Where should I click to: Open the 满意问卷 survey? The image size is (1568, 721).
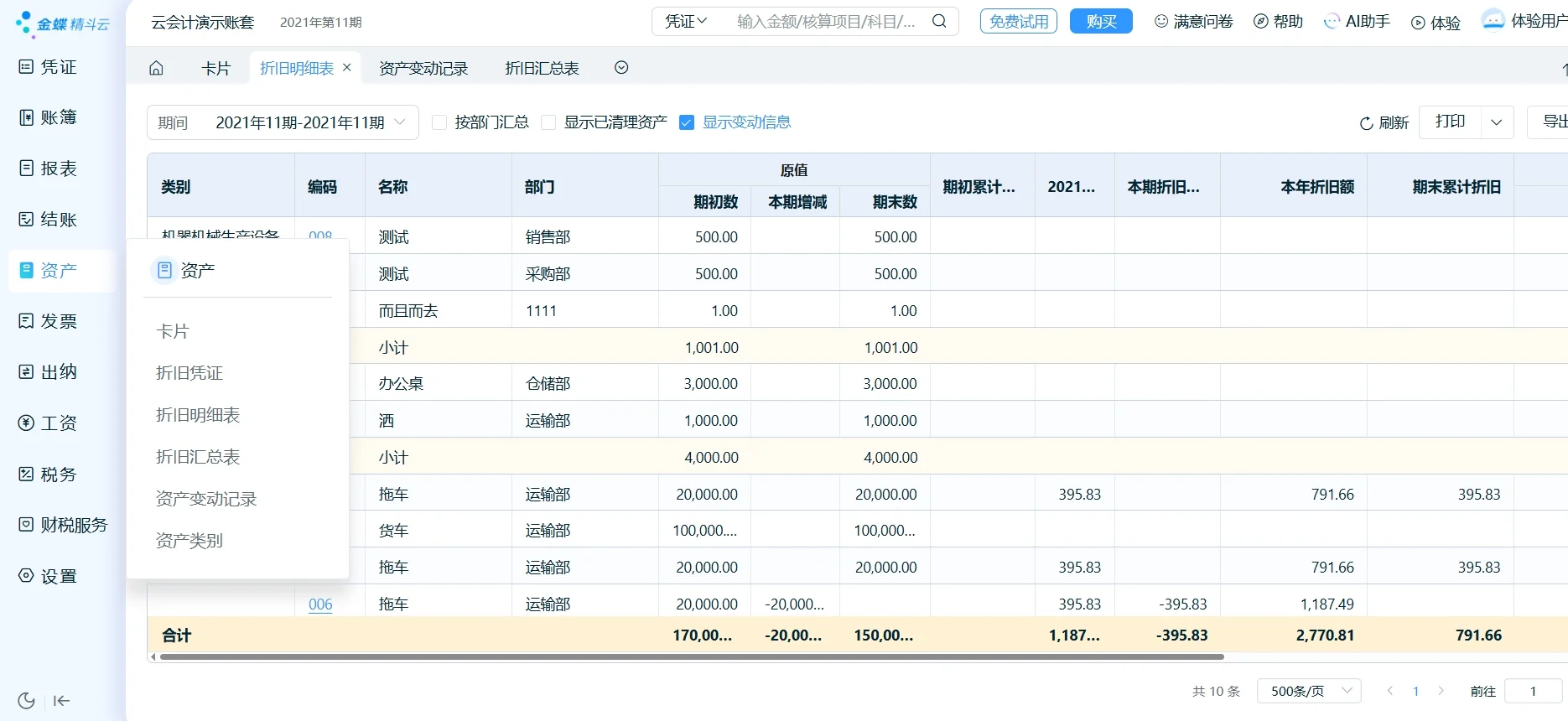pyautogui.click(x=1193, y=22)
